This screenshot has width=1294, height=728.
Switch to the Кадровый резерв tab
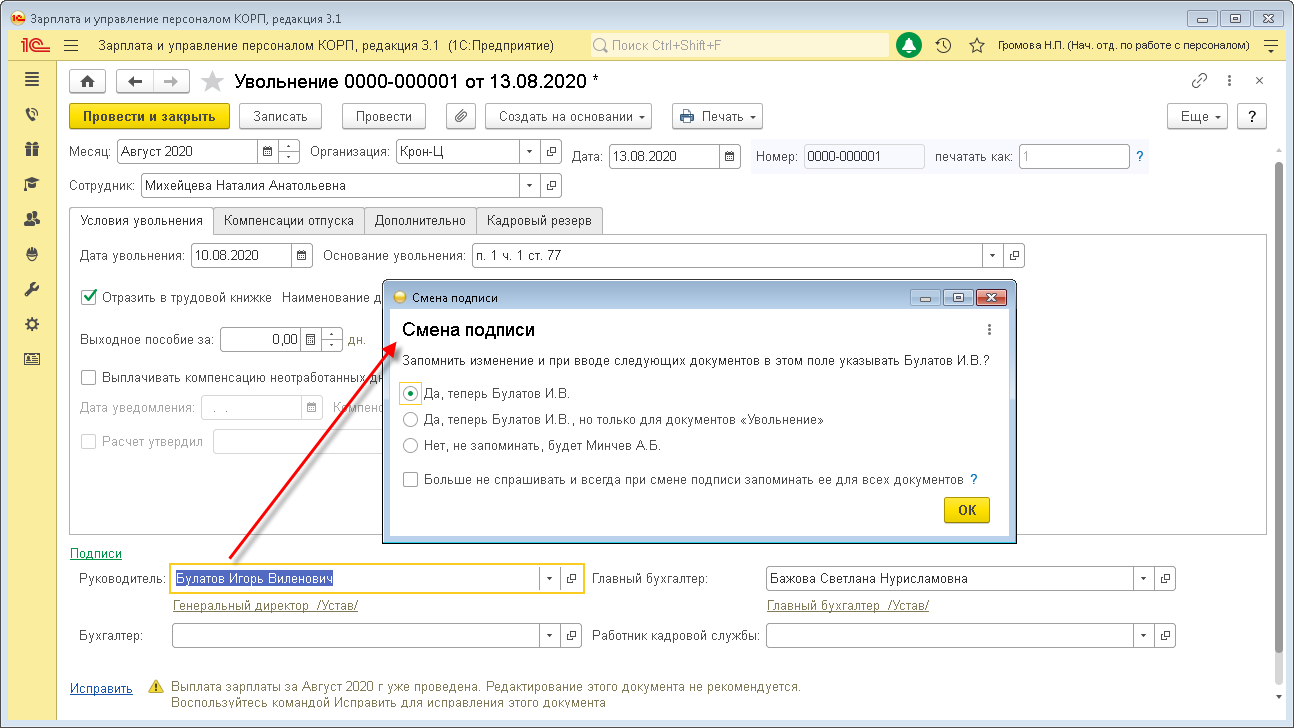(540, 221)
